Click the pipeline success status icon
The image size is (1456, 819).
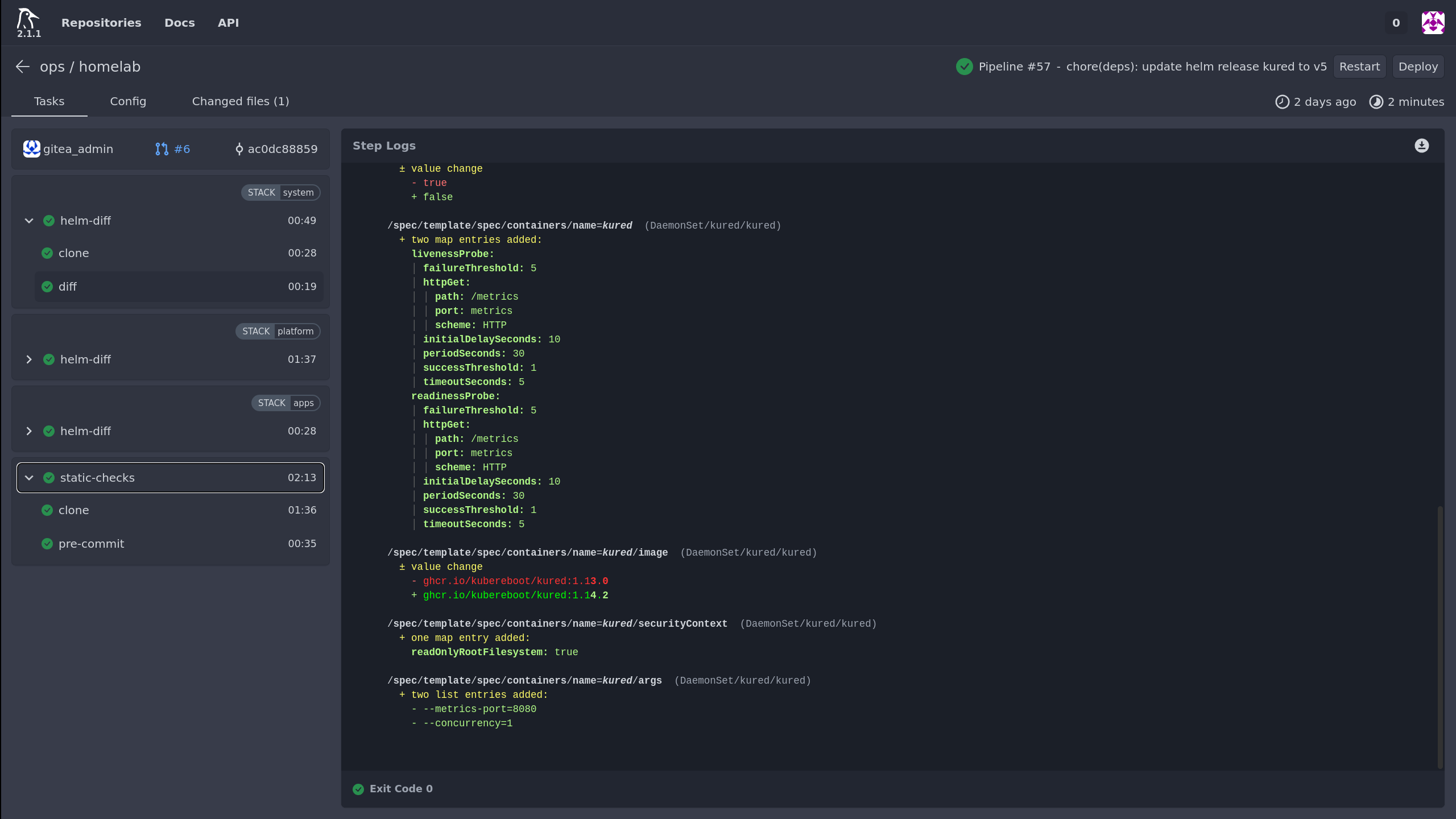coord(964,67)
